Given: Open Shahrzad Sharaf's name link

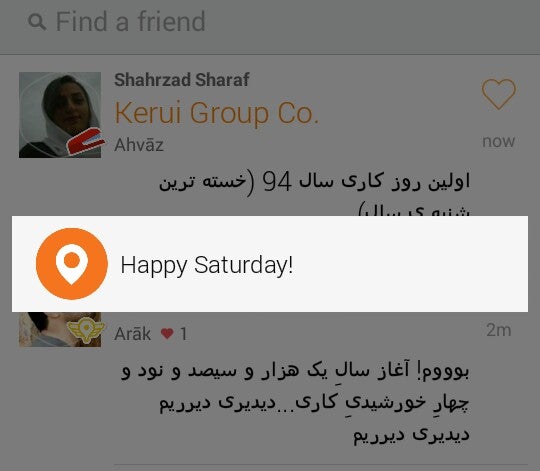Looking at the screenshot, I should click(x=182, y=80).
